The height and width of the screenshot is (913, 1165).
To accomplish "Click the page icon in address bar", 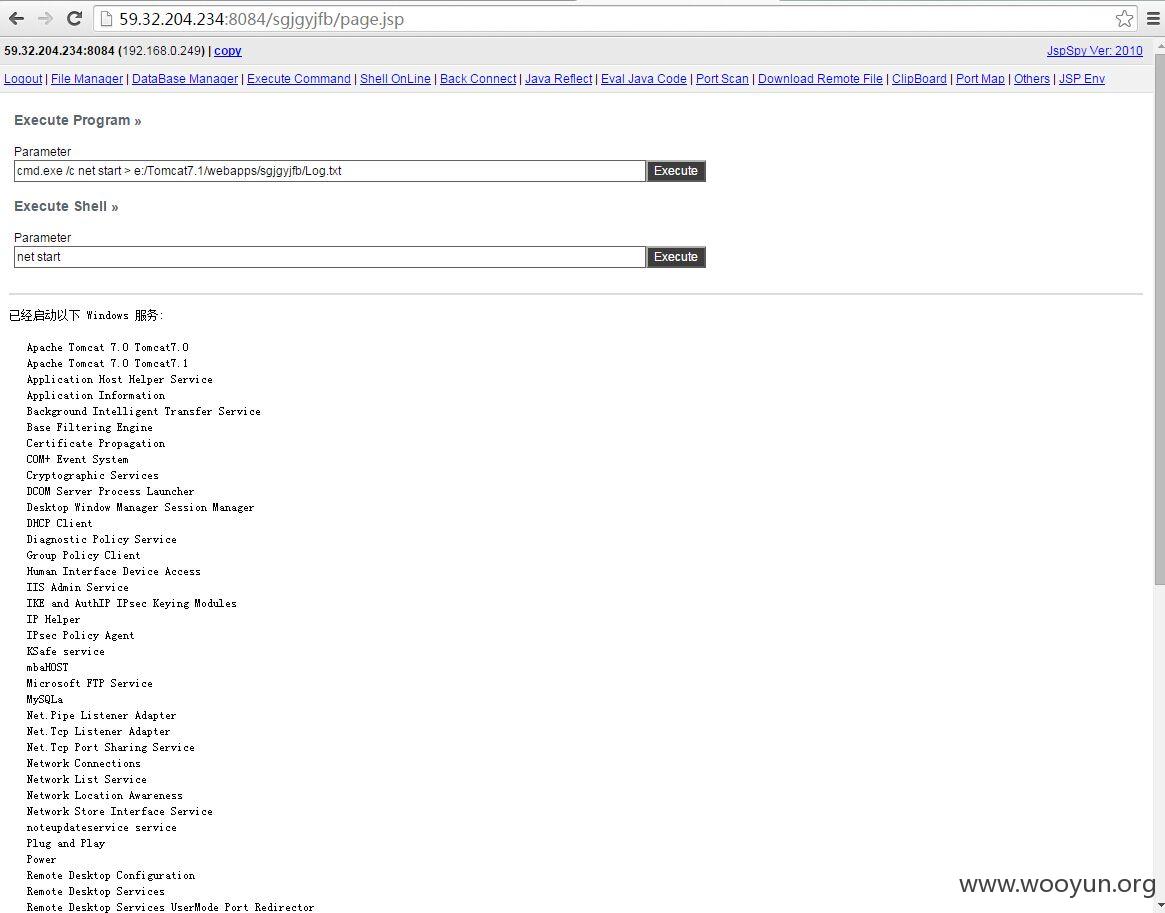I will (x=106, y=19).
